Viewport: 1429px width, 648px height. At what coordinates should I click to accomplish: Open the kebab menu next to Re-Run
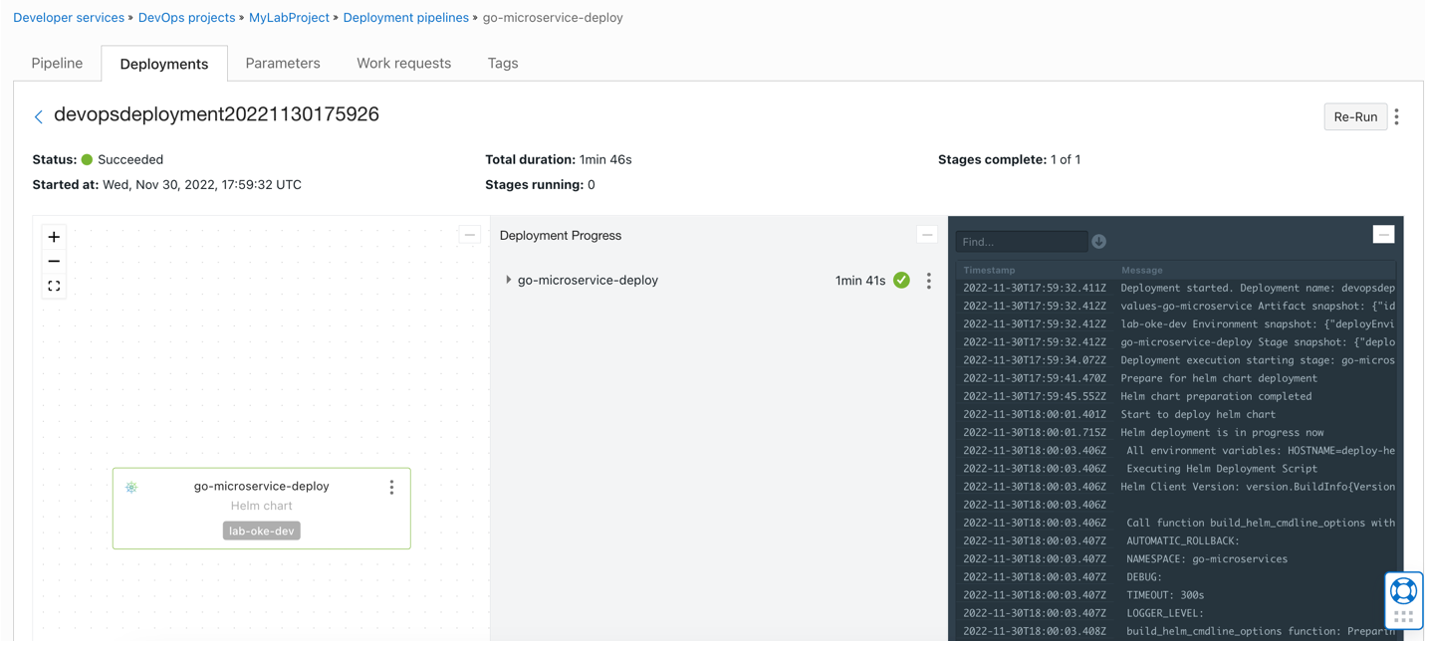click(1397, 117)
